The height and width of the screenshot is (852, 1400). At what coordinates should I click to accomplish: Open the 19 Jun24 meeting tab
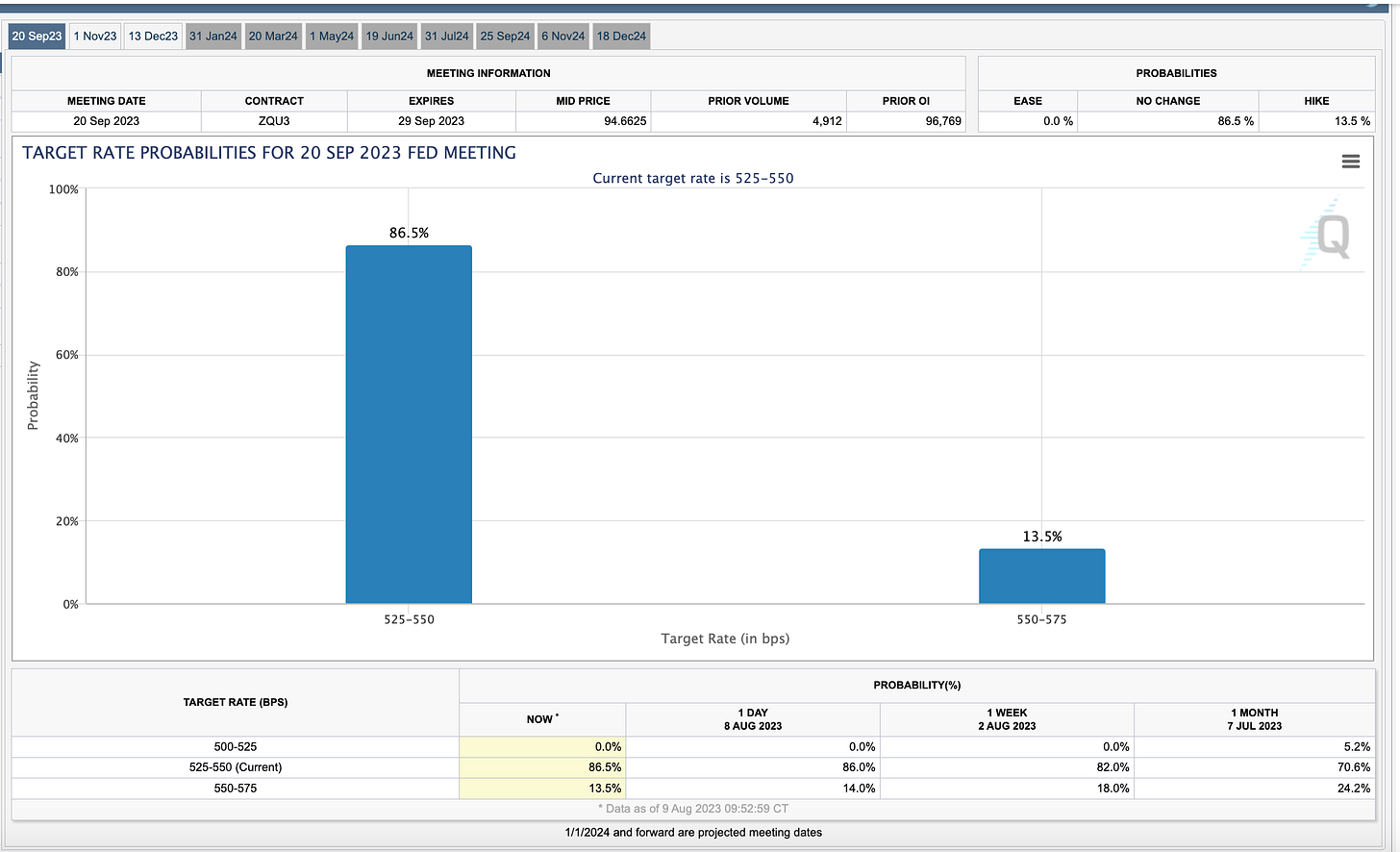(x=388, y=36)
